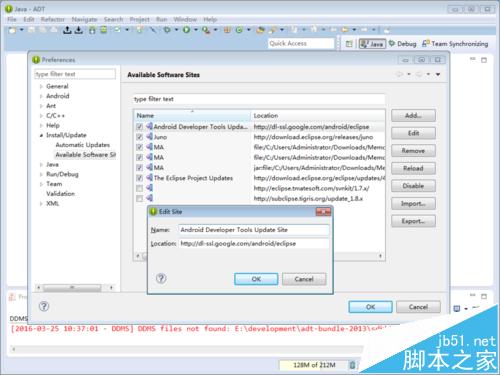This screenshot has height=375, width=500.
Task: Expand the Run/Debug tree node
Action: [x=41, y=174]
